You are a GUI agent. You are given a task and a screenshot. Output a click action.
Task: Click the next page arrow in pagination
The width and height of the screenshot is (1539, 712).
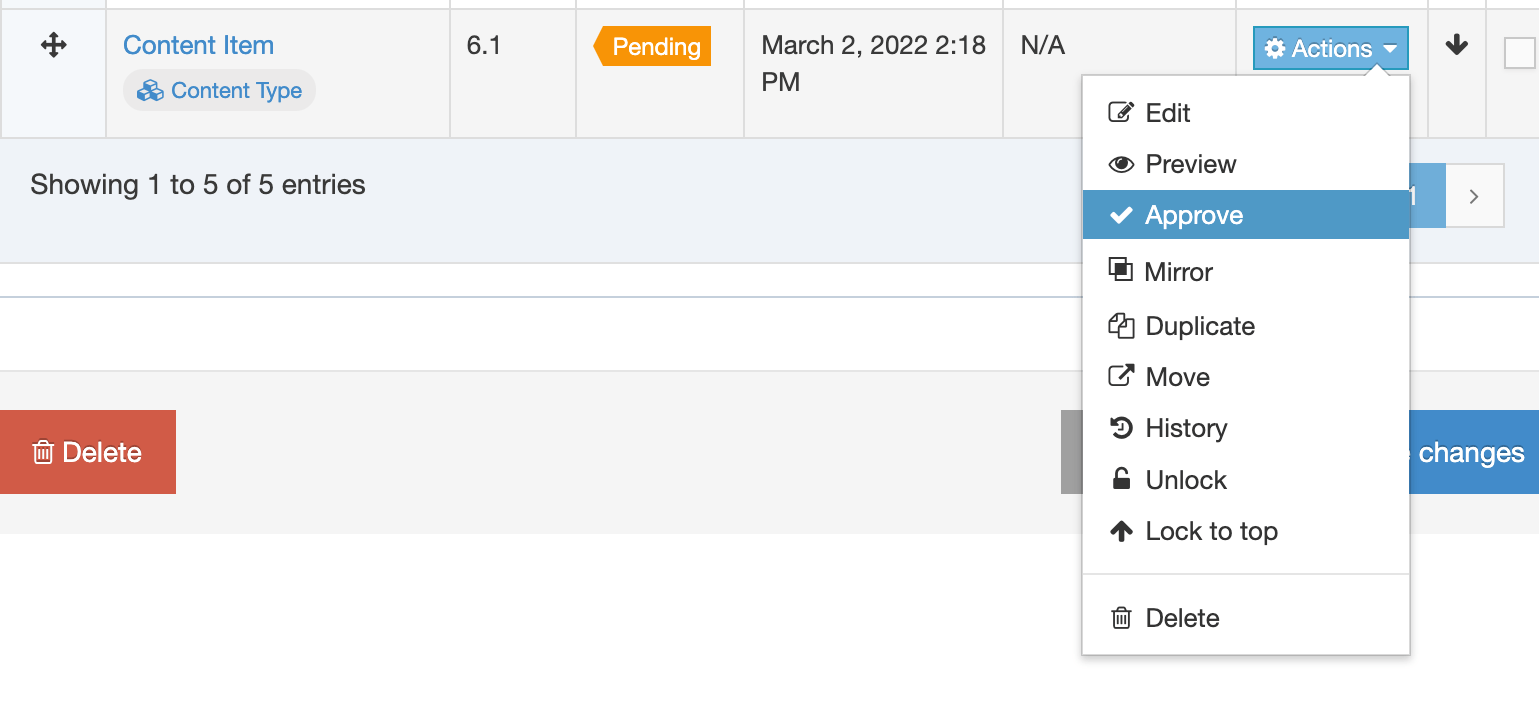click(x=1475, y=195)
